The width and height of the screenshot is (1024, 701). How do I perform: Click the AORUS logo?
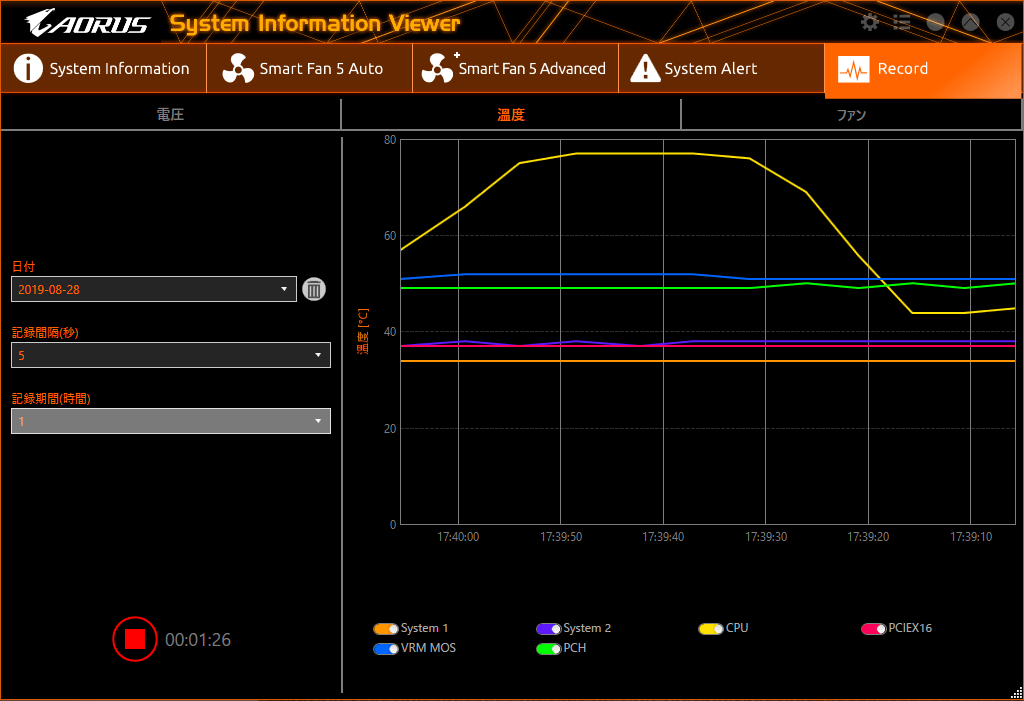(x=87, y=23)
